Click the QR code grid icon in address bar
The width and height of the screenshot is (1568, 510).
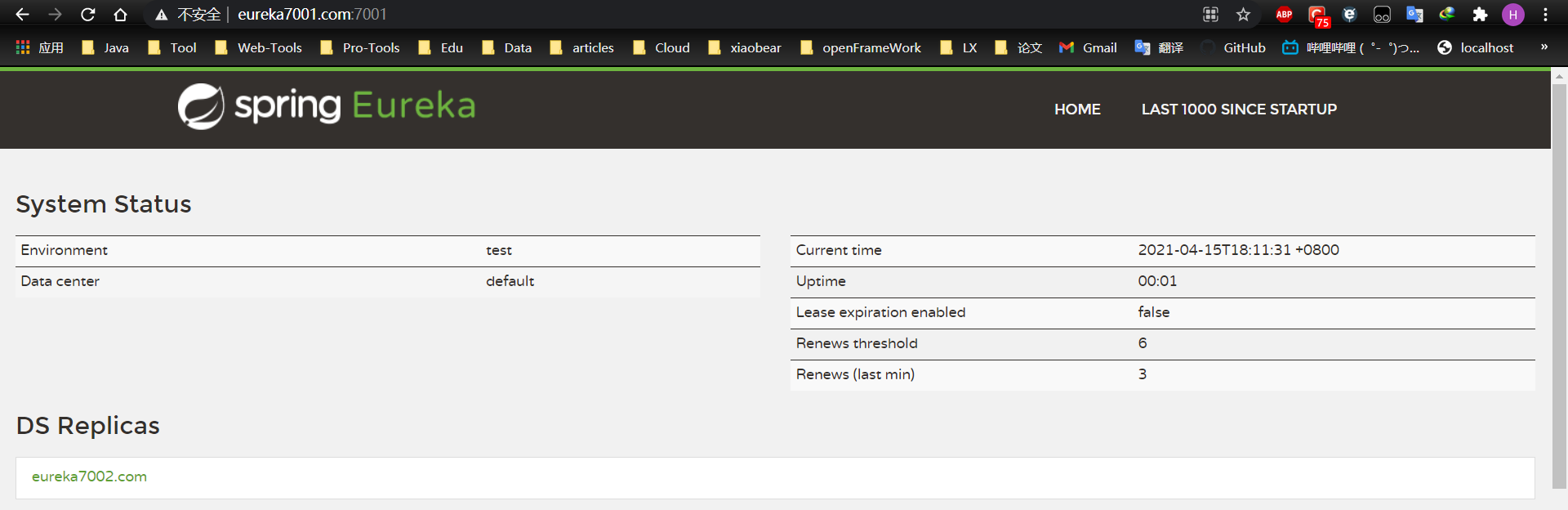point(1210,15)
